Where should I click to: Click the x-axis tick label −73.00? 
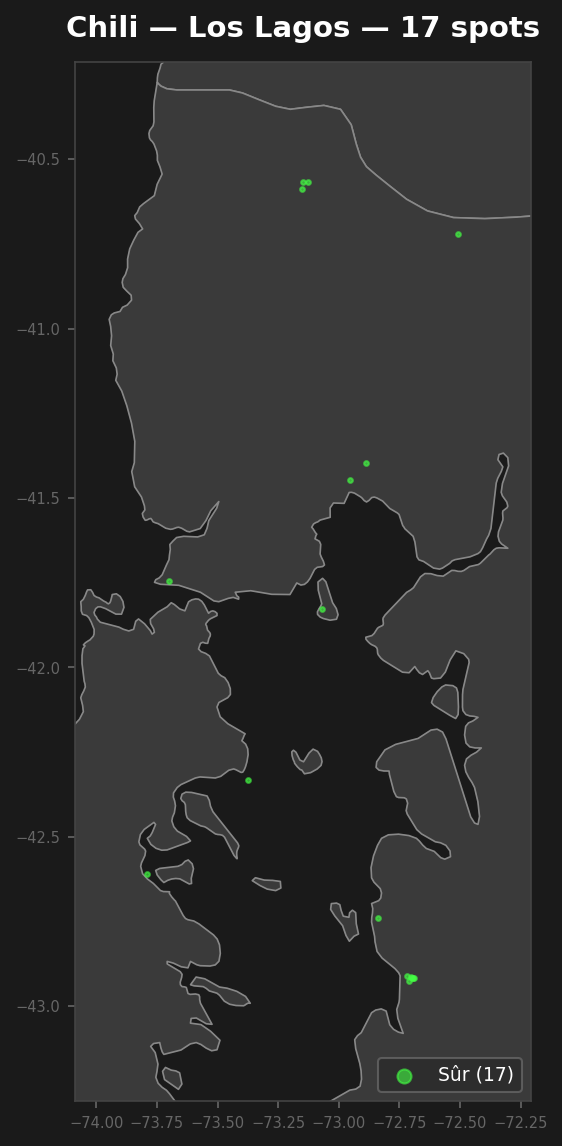(338, 1122)
